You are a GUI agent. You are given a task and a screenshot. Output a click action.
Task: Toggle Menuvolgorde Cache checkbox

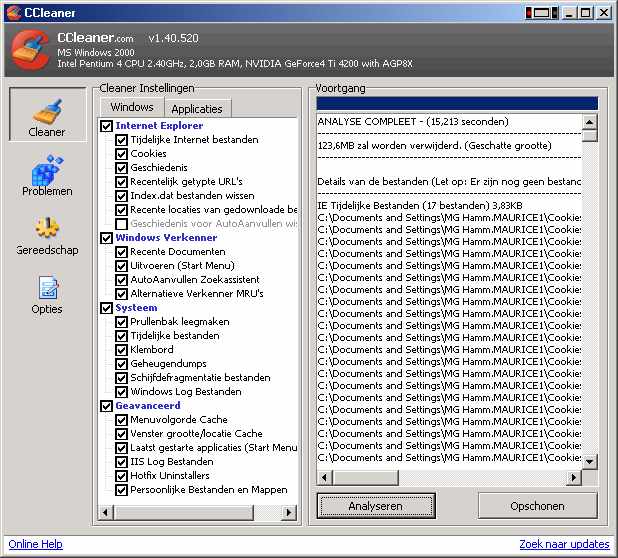(x=121, y=420)
